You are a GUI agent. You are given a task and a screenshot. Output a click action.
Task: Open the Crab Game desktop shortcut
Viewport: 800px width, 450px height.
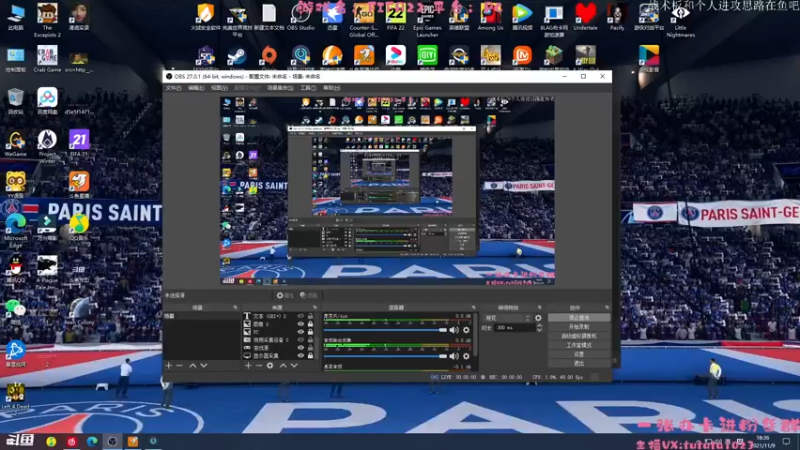47,59
